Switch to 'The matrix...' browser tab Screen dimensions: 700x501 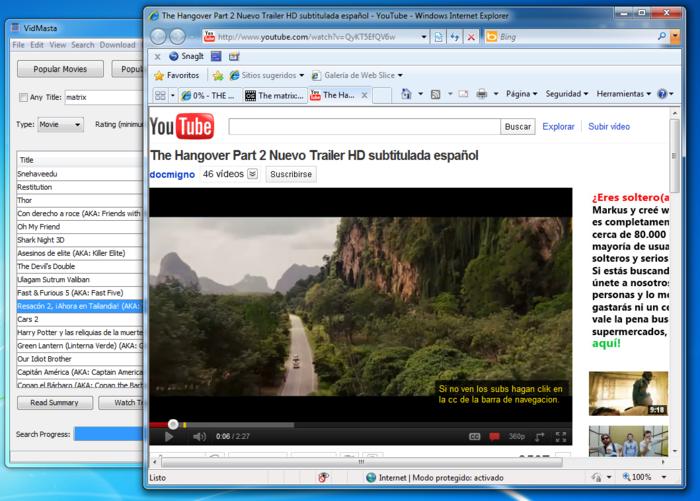pyautogui.click(x=275, y=96)
